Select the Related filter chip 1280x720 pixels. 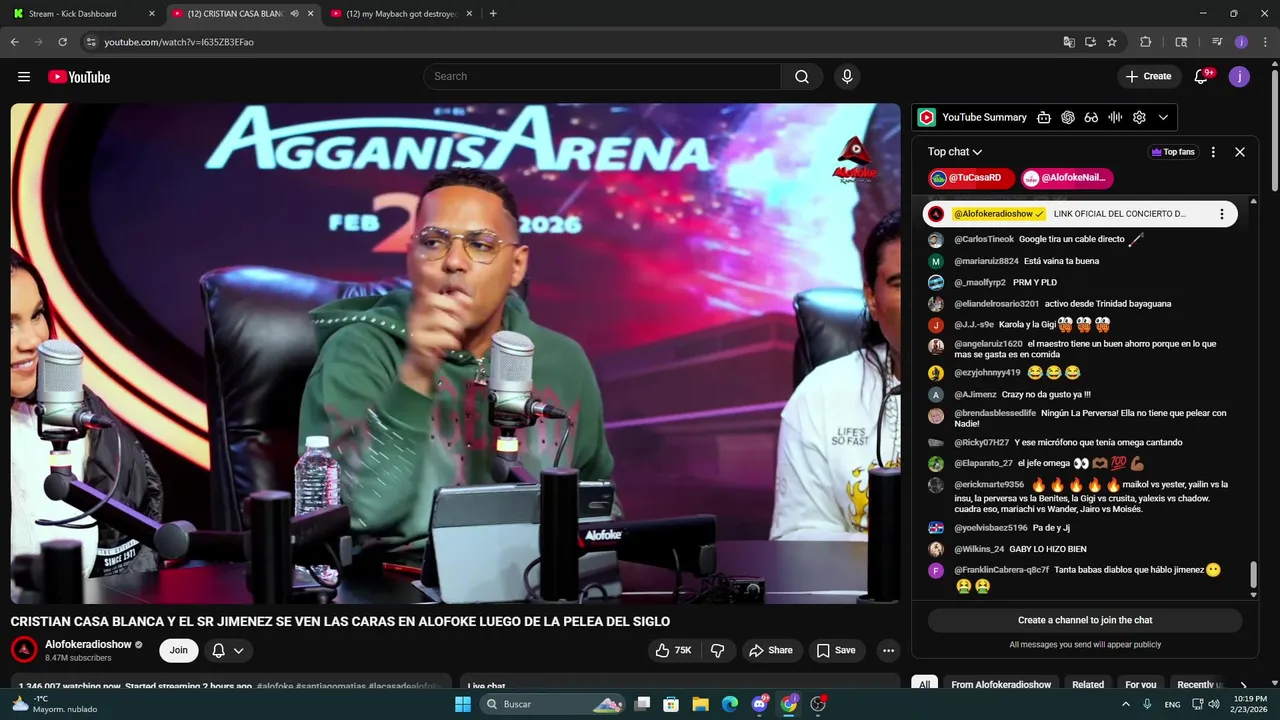pyautogui.click(x=1088, y=685)
